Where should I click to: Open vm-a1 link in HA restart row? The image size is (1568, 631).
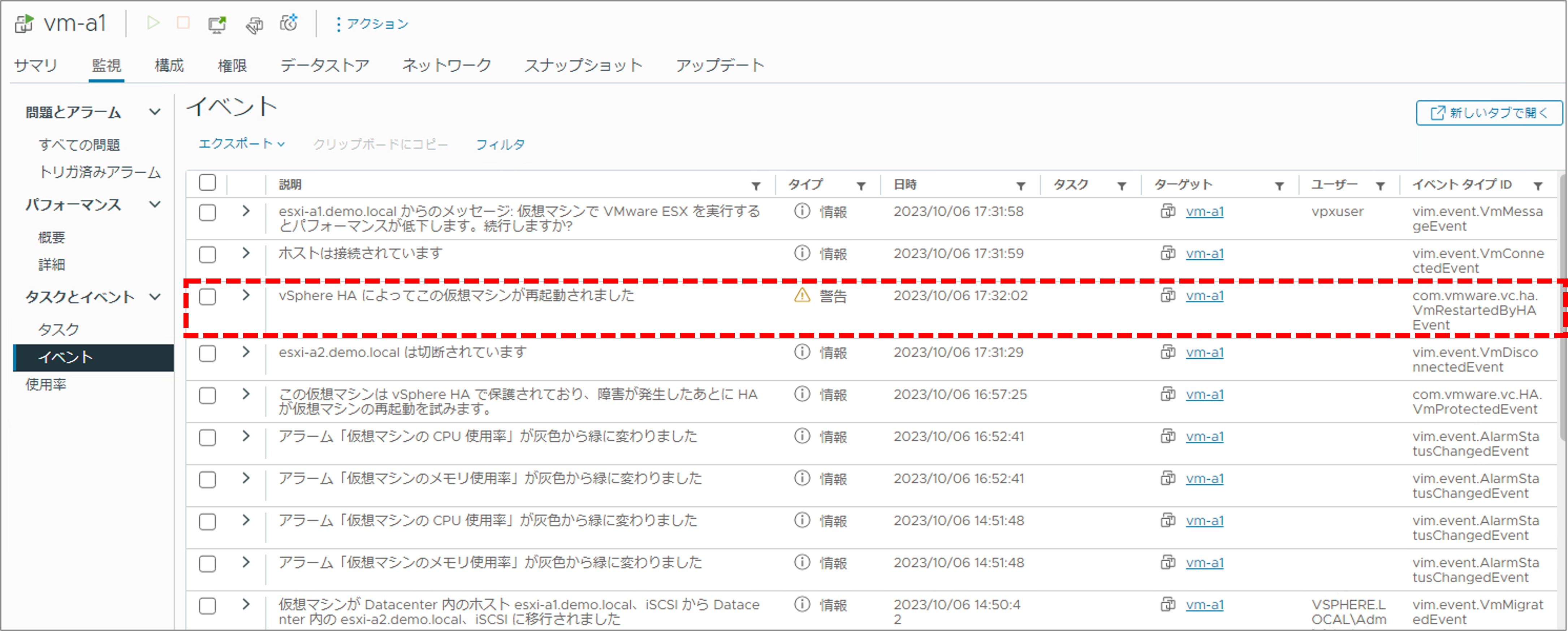pyautogui.click(x=1204, y=296)
